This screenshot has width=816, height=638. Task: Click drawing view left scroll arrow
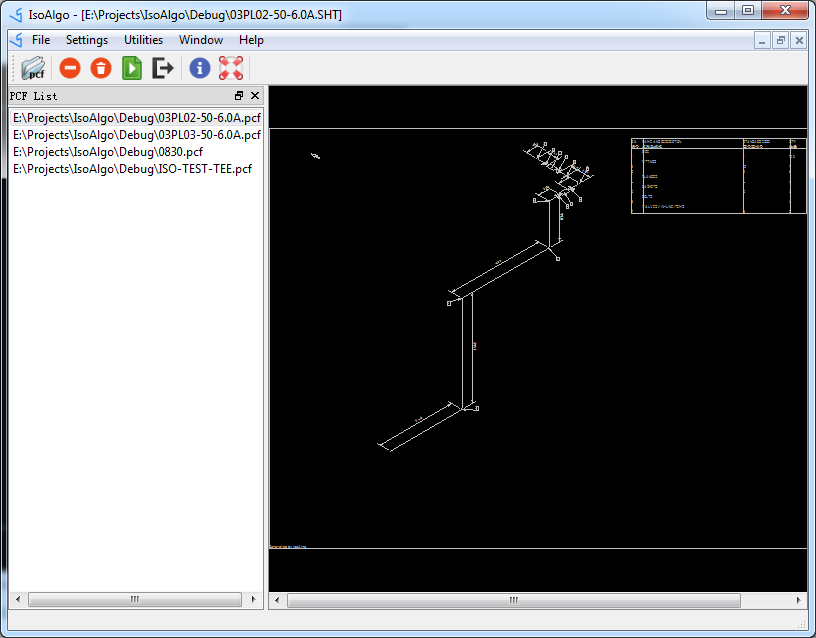[x=277, y=601]
